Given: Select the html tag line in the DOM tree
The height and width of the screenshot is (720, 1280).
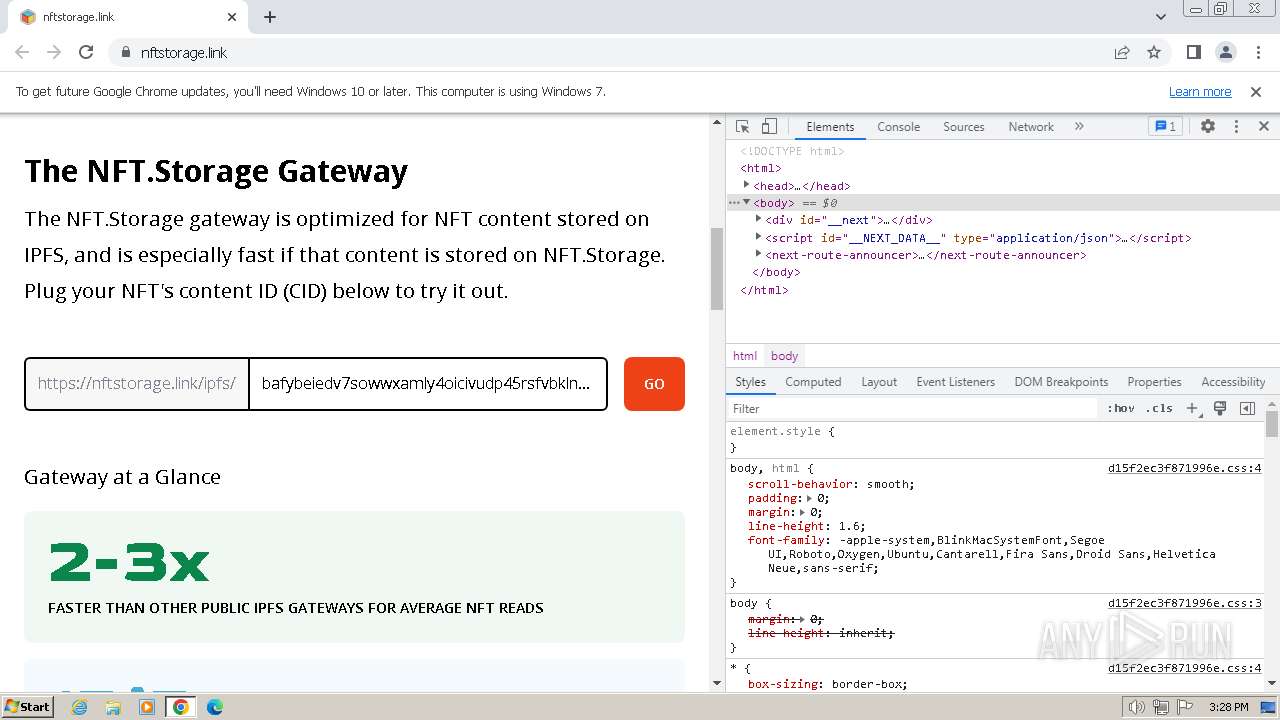Looking at the screenshot, I should 761,168.
